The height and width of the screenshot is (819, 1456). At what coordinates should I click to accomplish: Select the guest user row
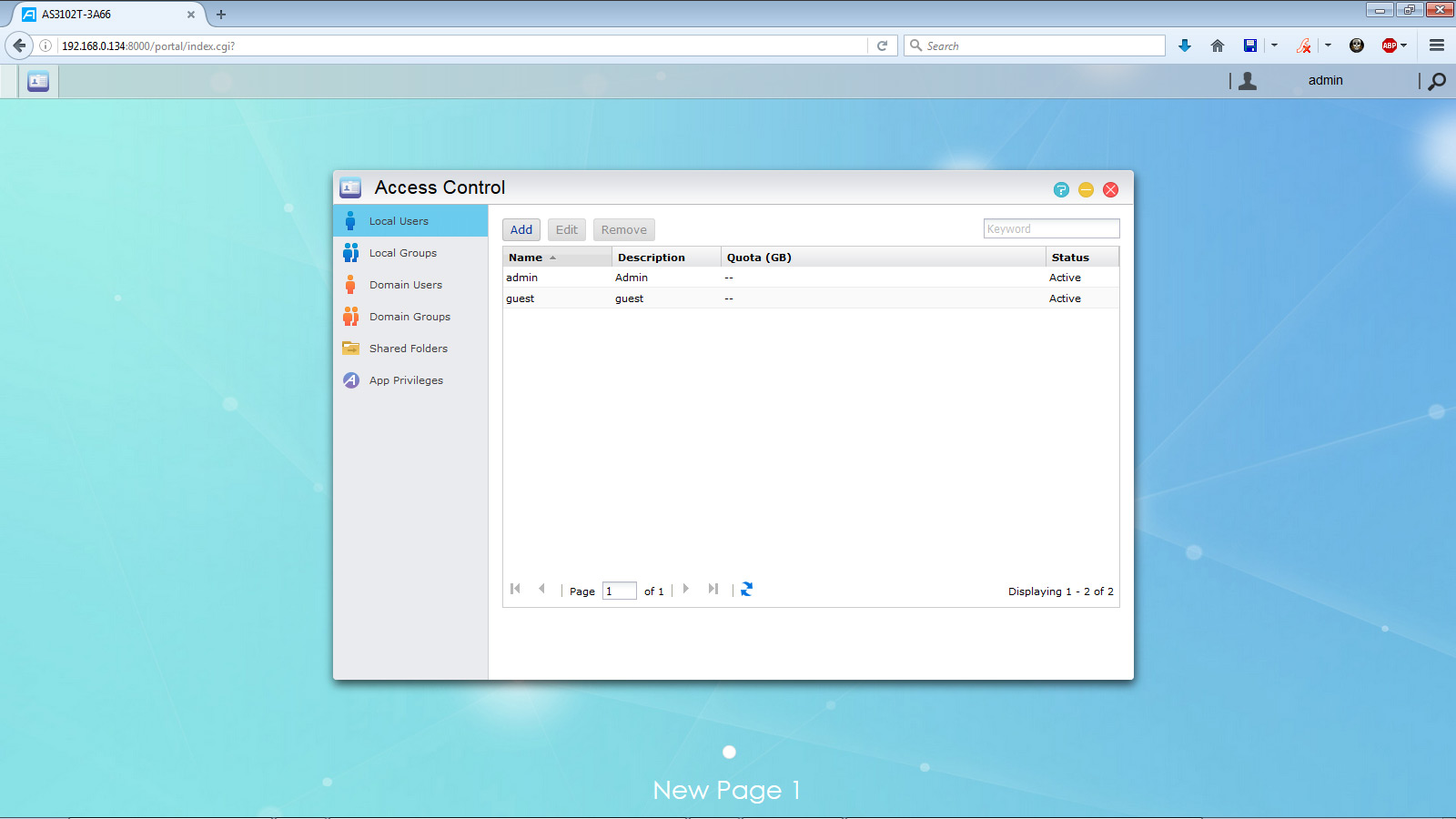(x=811, y=298)
